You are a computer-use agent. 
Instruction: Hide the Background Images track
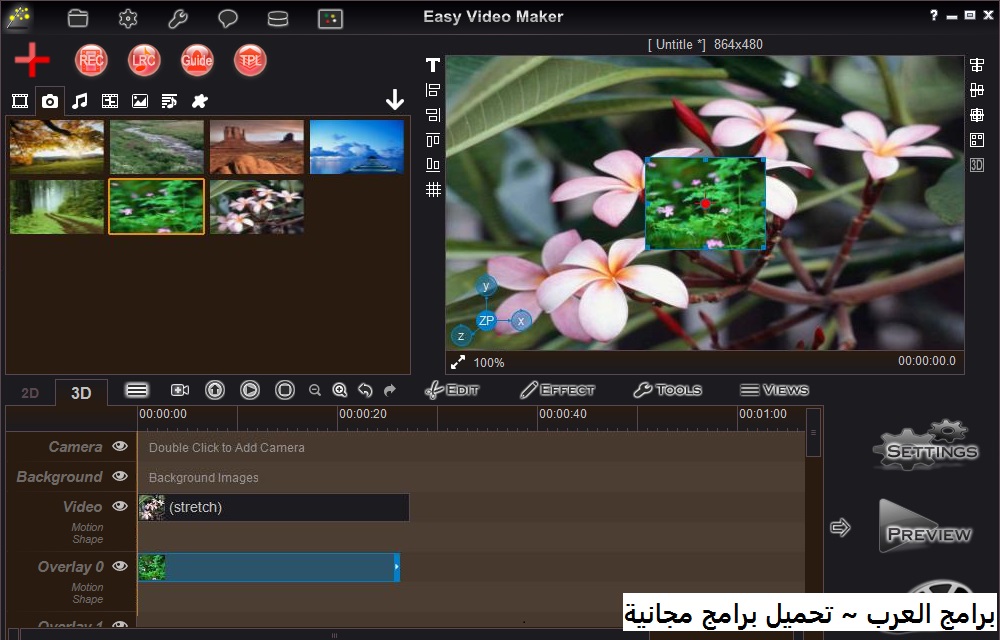click(120, 477)
